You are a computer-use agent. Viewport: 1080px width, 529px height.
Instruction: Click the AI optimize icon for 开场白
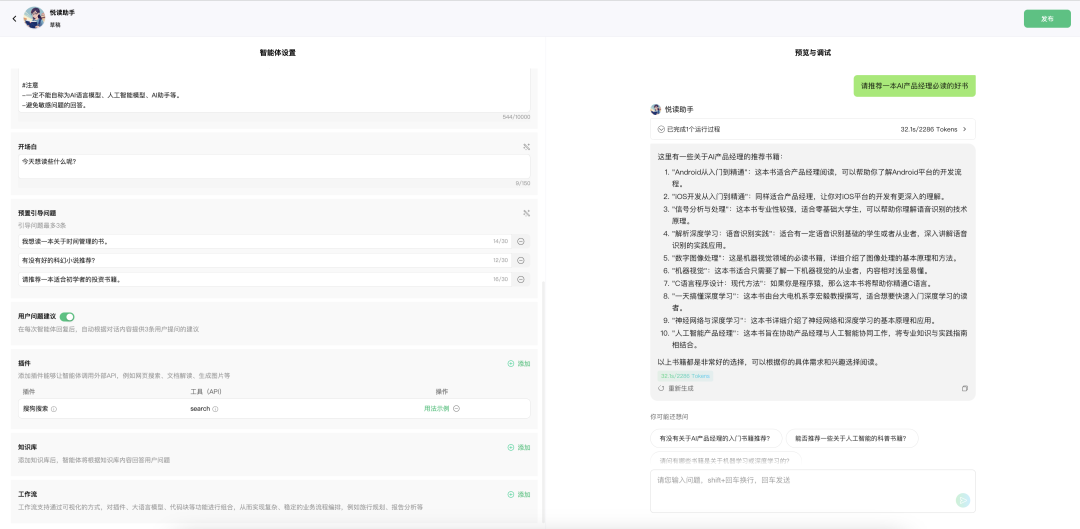point(526,147)
